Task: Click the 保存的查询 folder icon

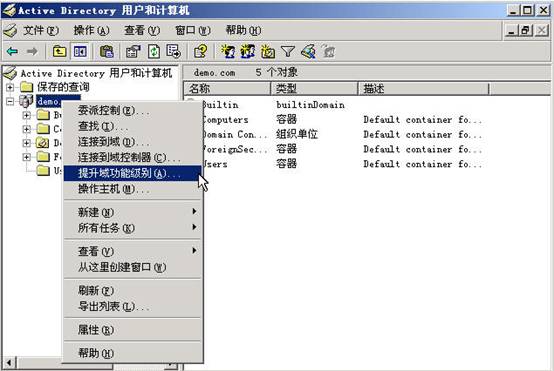Action: pyautogui.click(x=26, y=87)
